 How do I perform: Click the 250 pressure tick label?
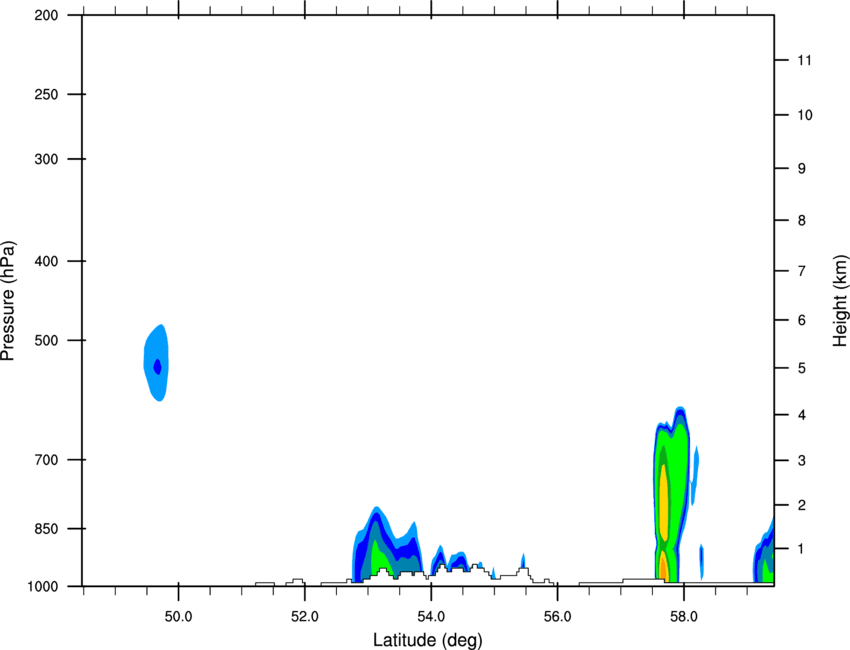[46, 94]
